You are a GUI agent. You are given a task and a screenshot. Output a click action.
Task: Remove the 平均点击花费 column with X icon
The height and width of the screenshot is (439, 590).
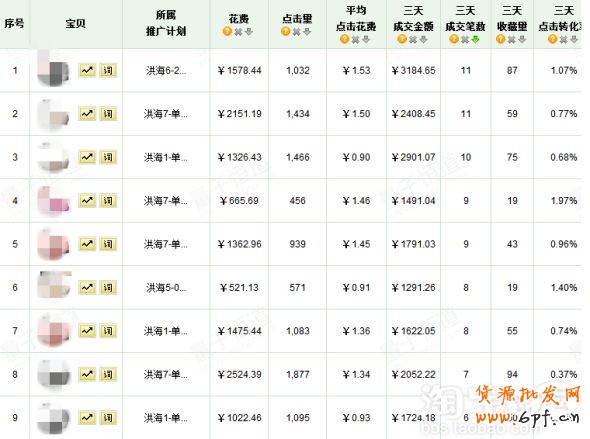(356, 39)
